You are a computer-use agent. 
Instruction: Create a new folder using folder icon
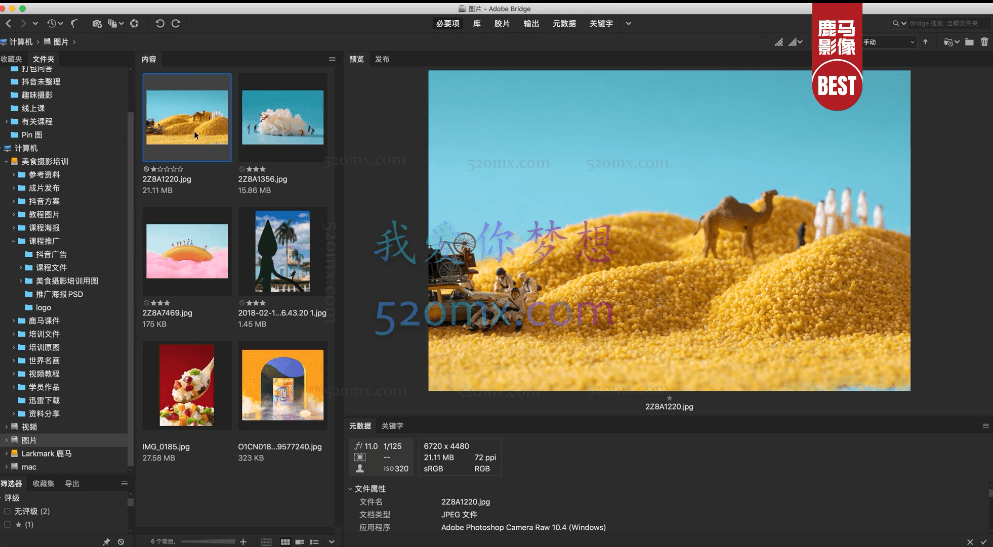pos(969,42)
